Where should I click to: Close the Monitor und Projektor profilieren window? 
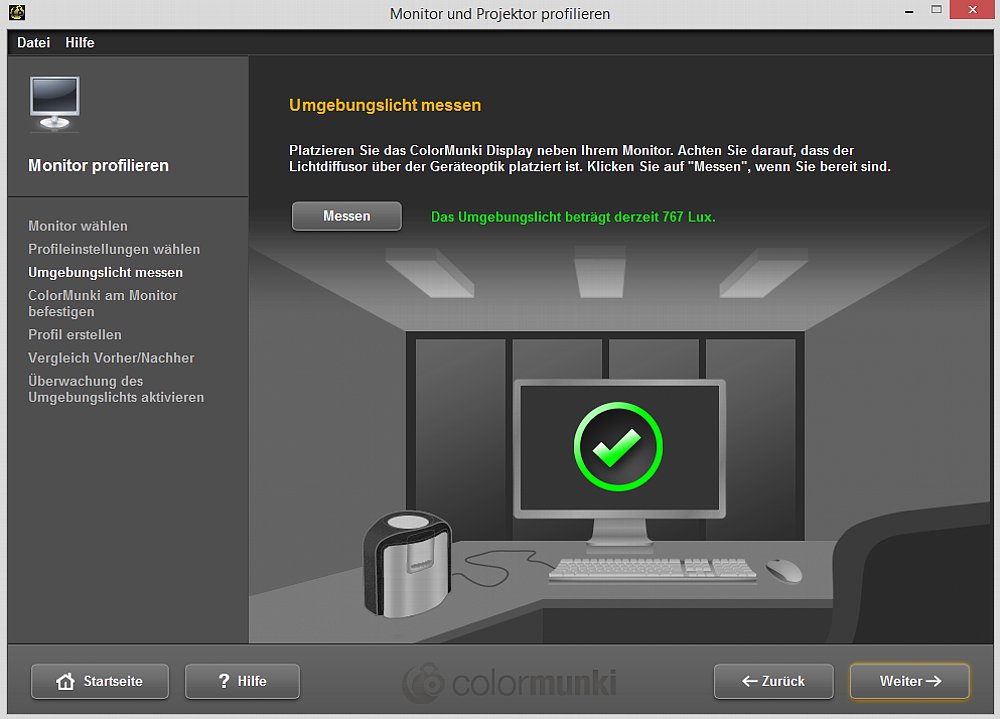[972, 10]
